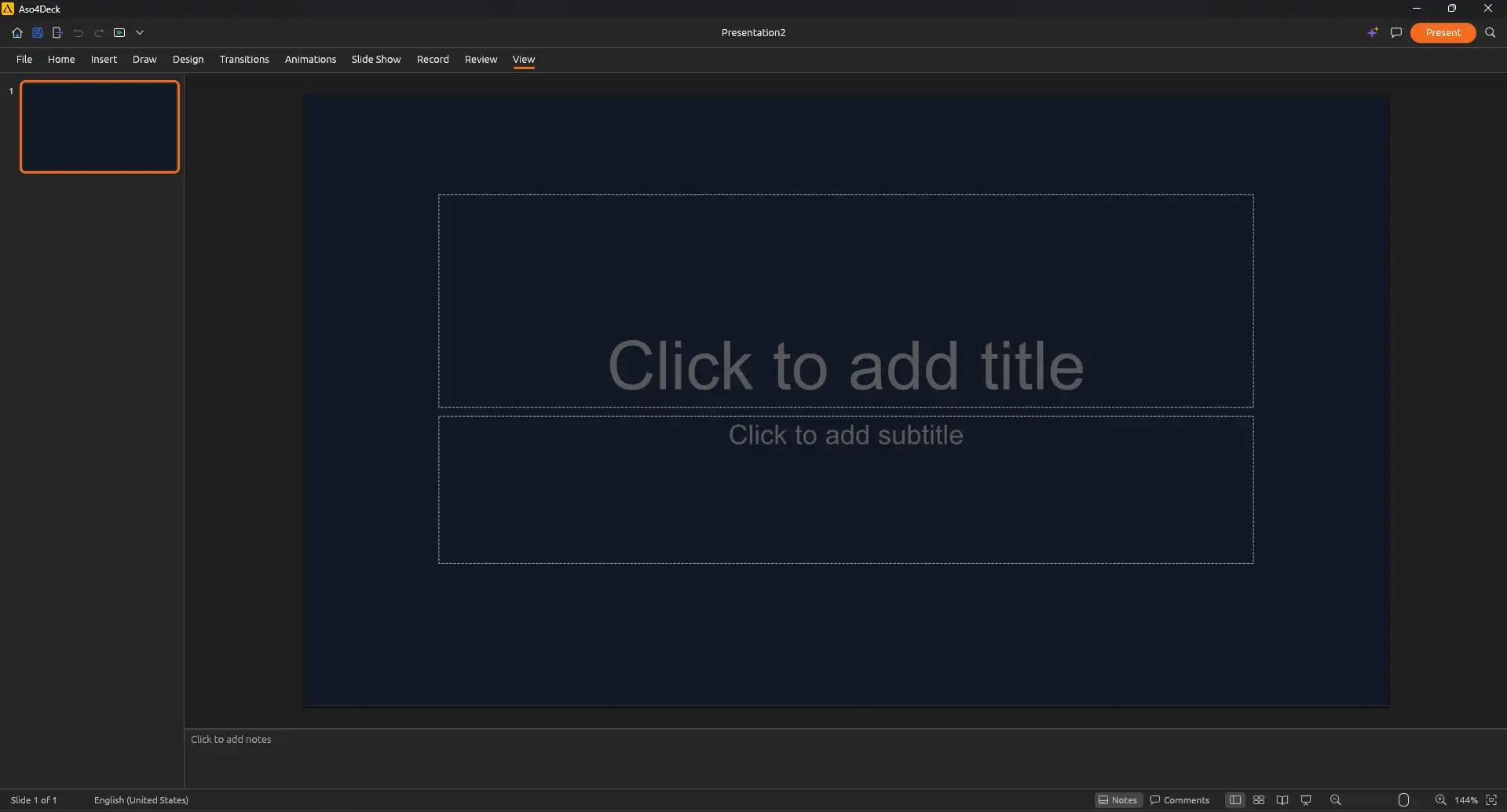This screenshot has width=1507, height=812.
Task: Open the comments speech bubble icon in title bar
Action: coord(1396,33)
